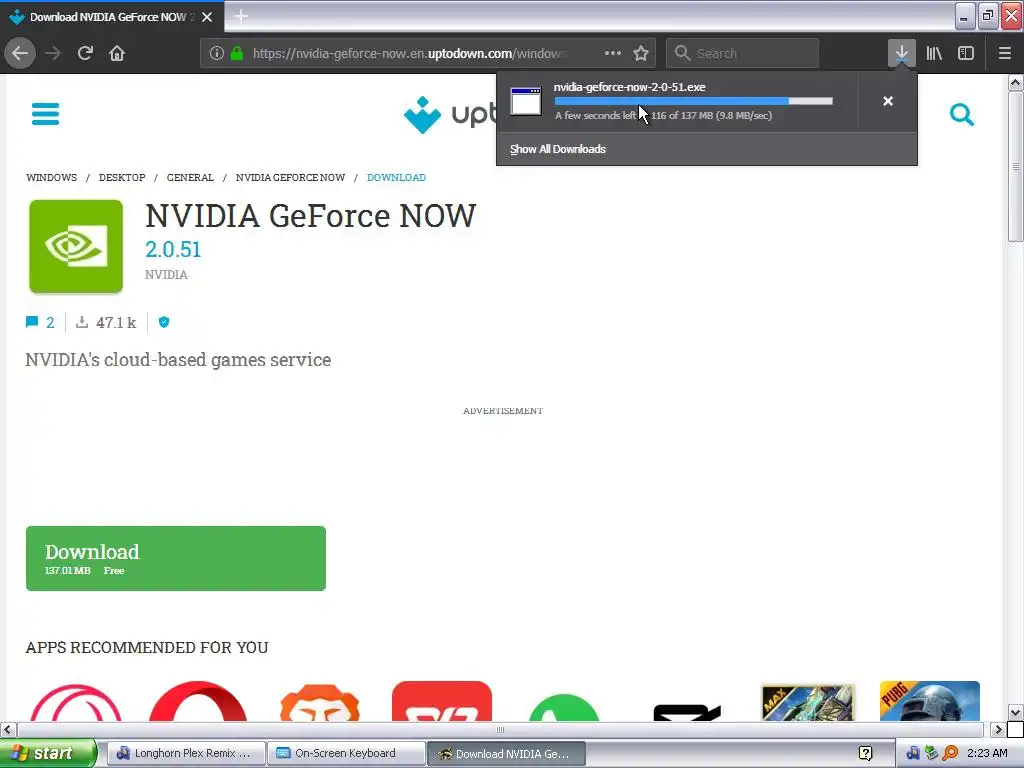
Task: Click the Uptodown logo
Action: point(449,114)
